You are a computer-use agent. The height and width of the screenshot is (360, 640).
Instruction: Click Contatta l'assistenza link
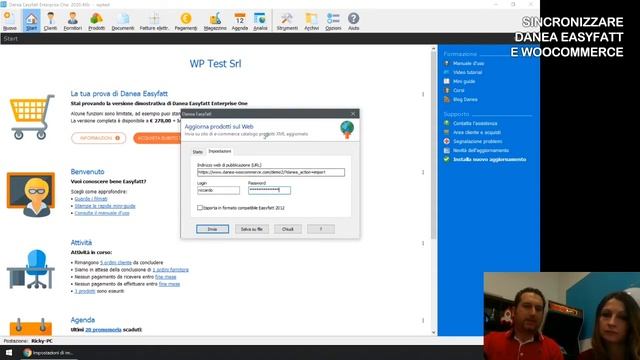[x=475, y=123]
